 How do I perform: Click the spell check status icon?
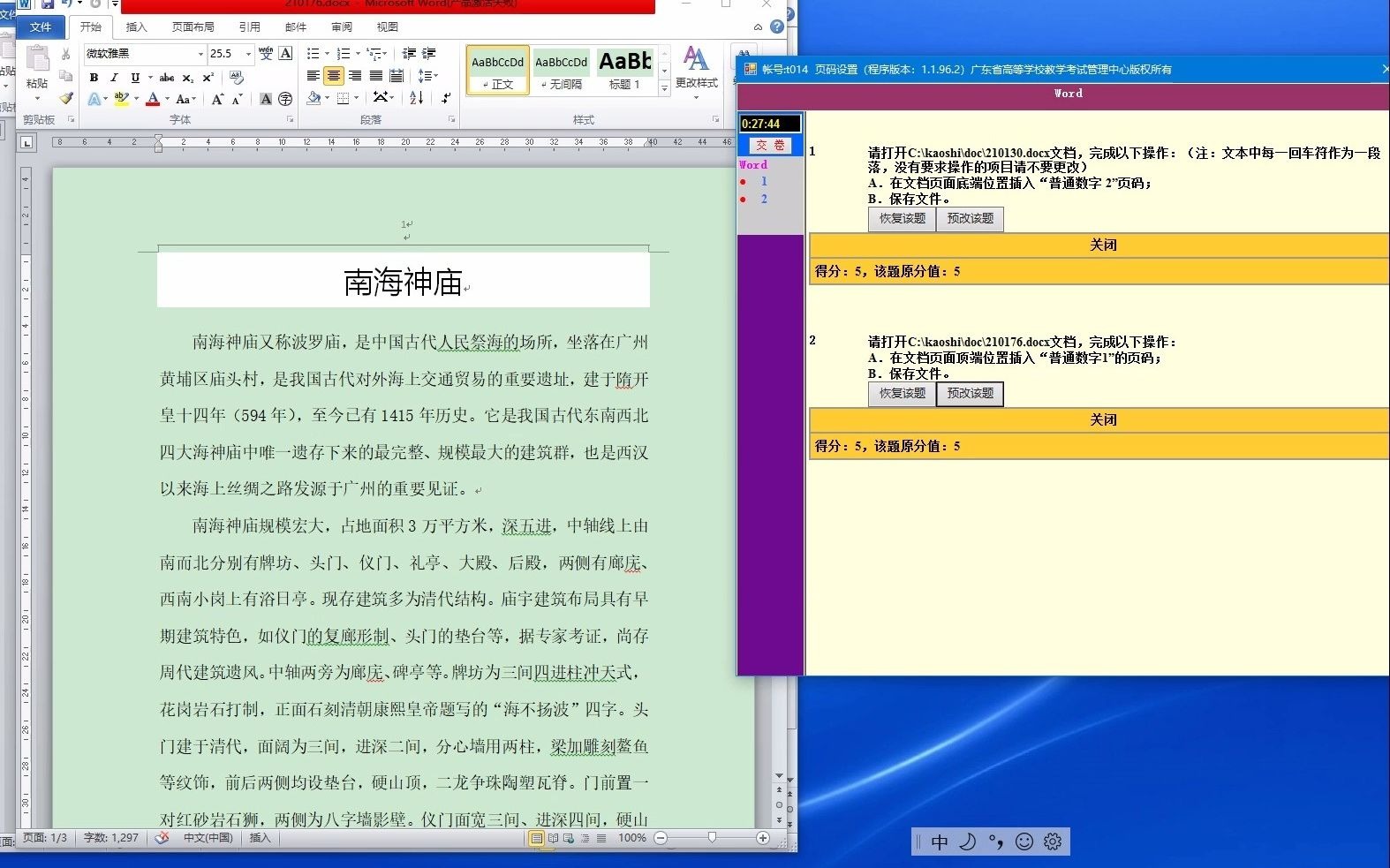[162, 838]
